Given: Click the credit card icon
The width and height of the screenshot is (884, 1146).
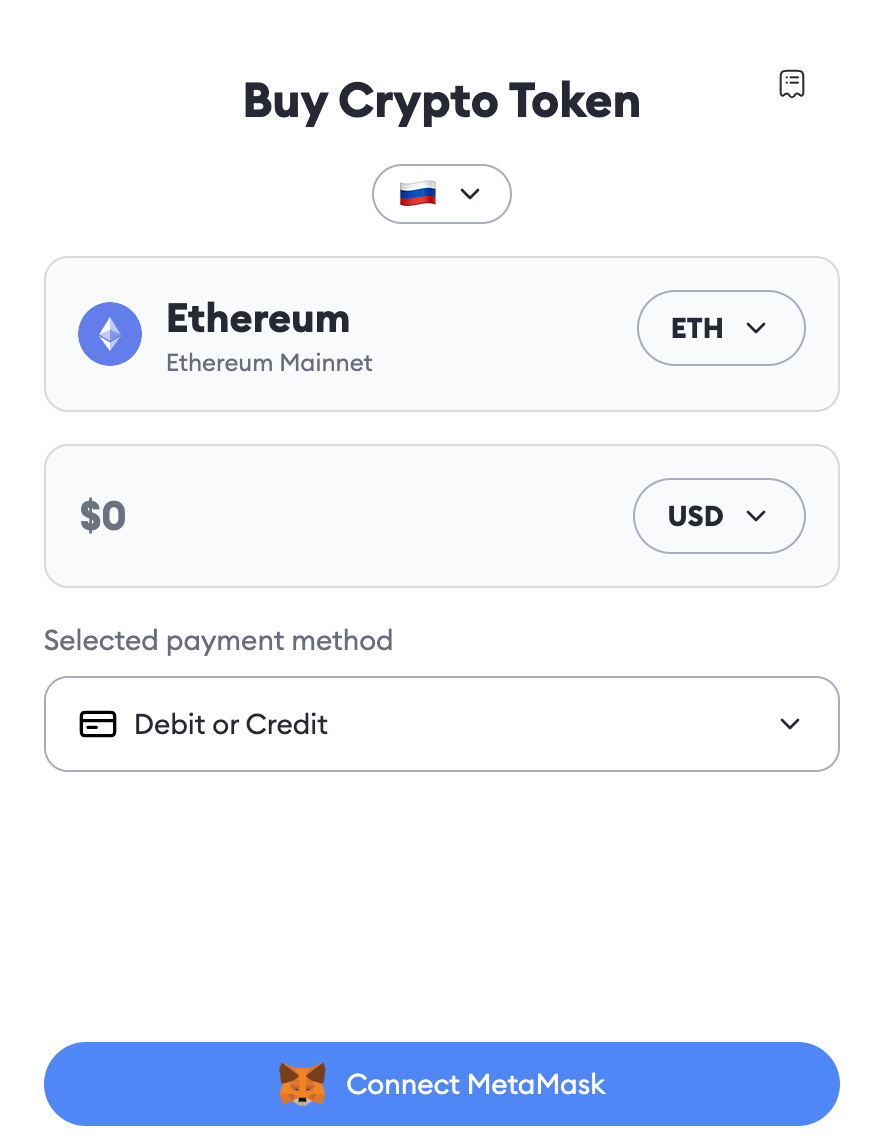Looking at the screenshot, I should click(x=98, y=724).
